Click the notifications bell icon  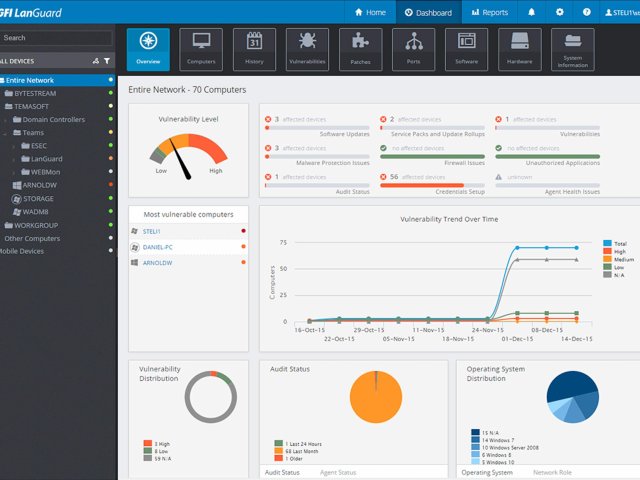[531, 13]
